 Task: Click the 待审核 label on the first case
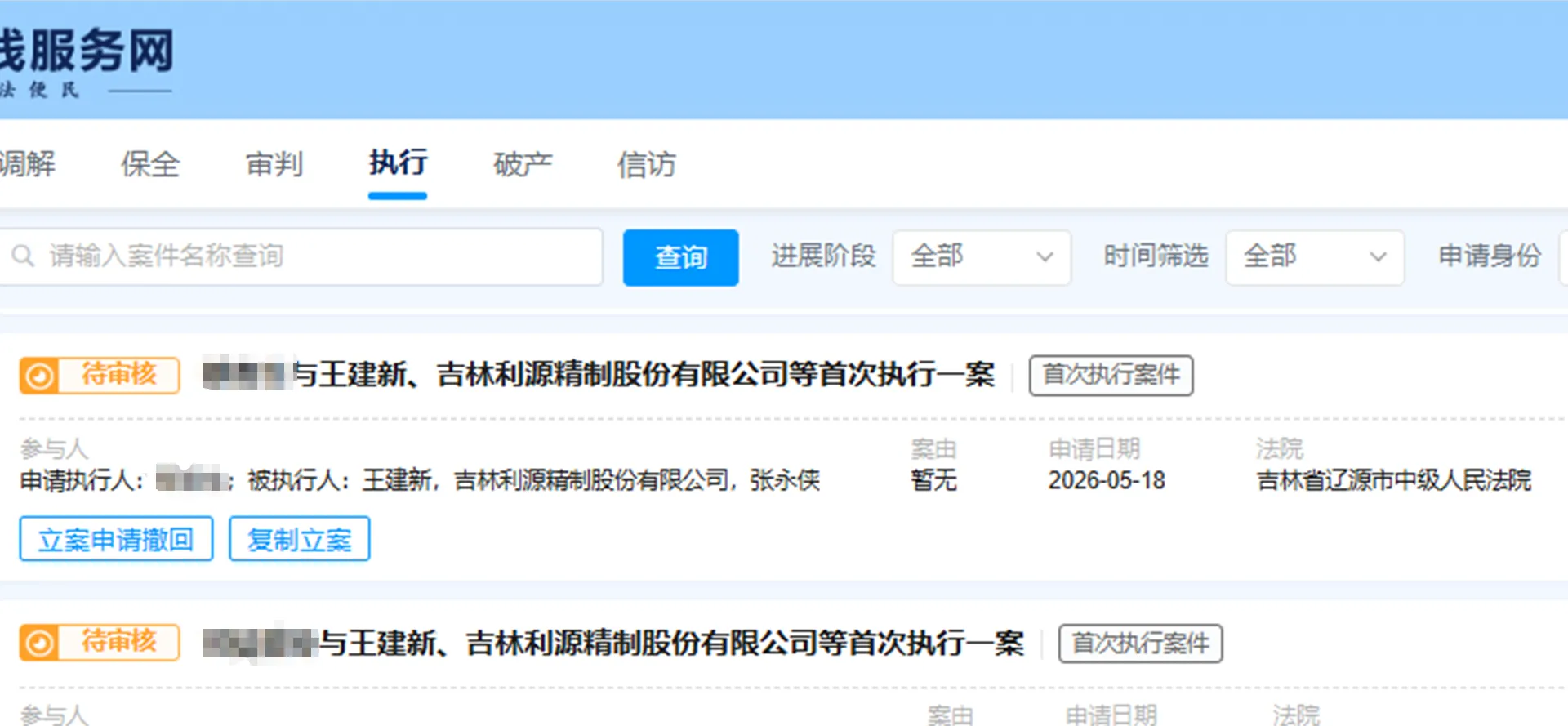(x=119, y=375)
